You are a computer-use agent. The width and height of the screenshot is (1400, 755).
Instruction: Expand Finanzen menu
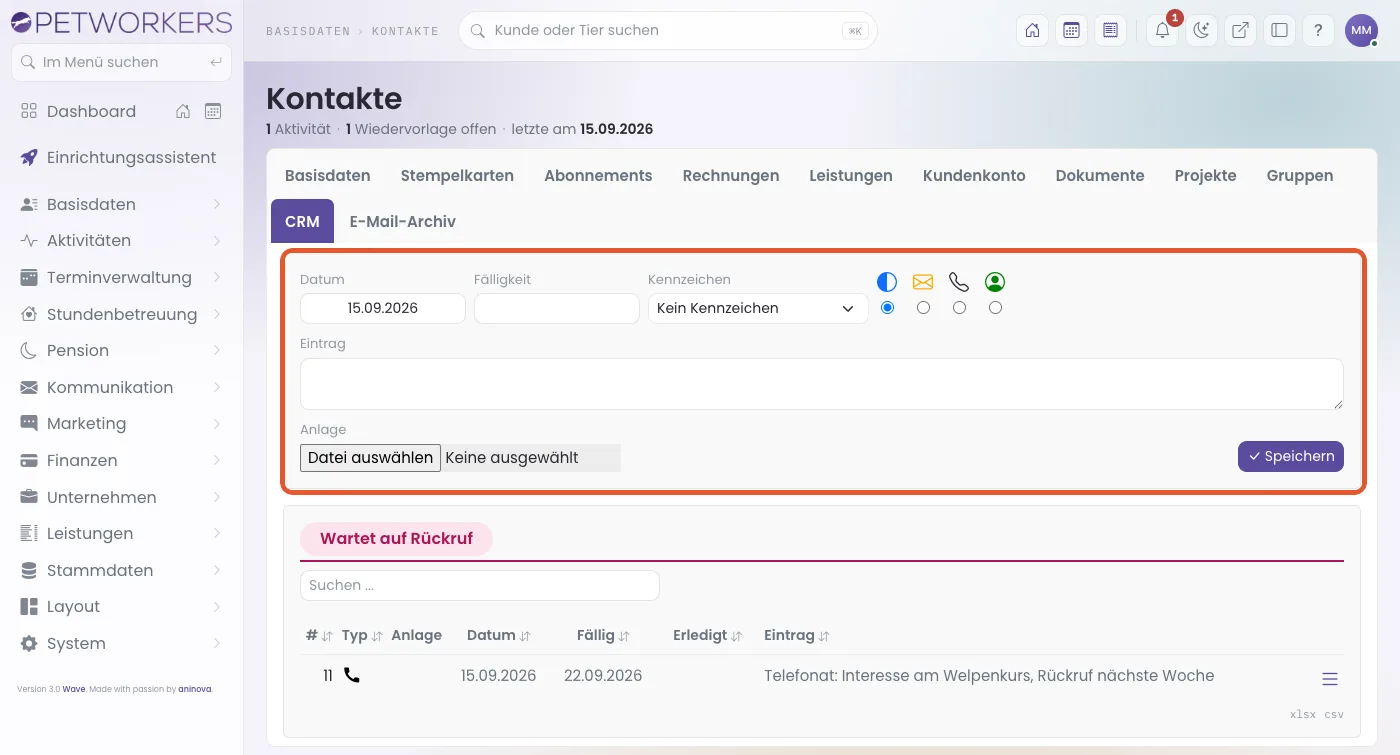[120, 460]
